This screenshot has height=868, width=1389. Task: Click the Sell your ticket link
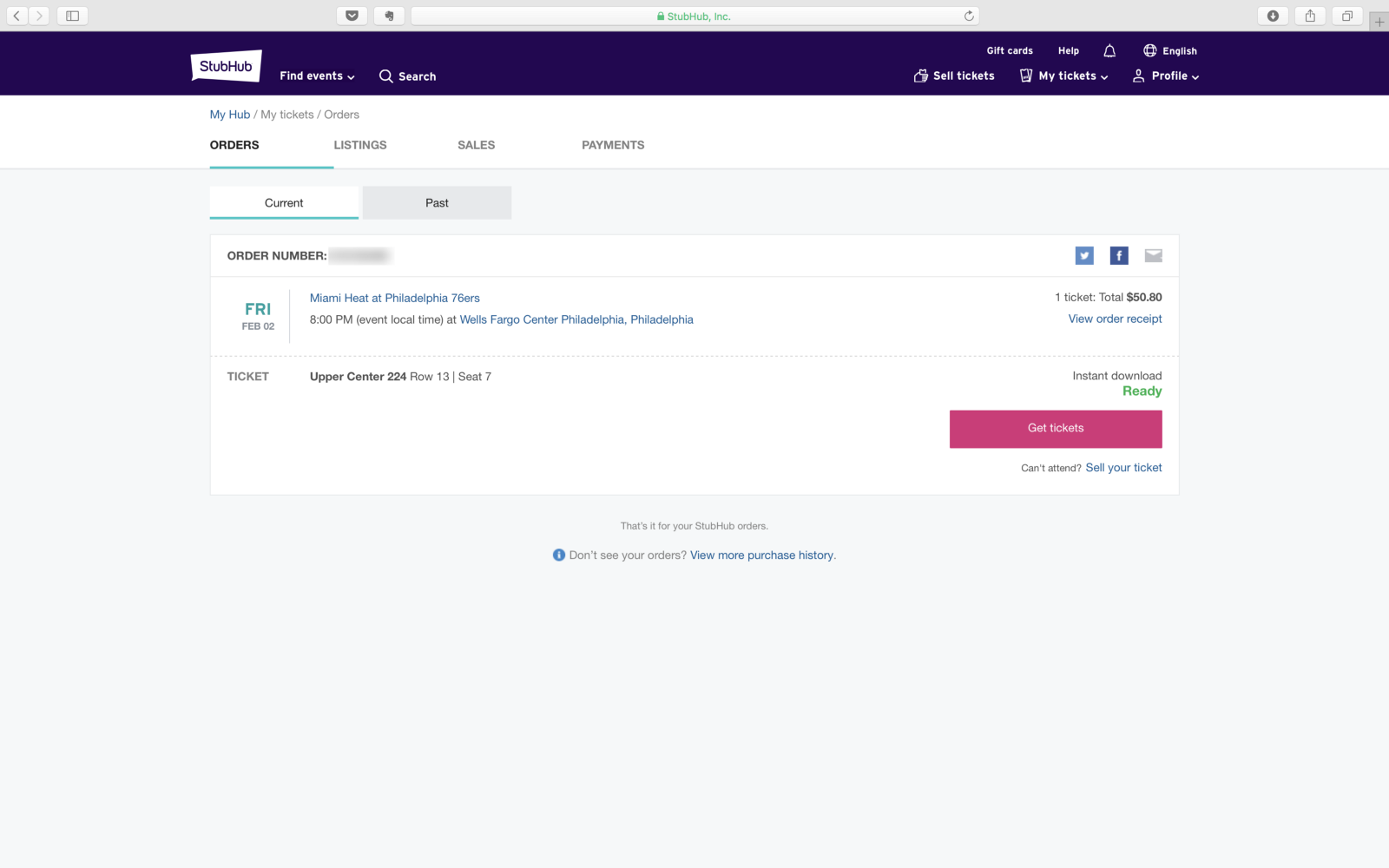(1123, 467)
